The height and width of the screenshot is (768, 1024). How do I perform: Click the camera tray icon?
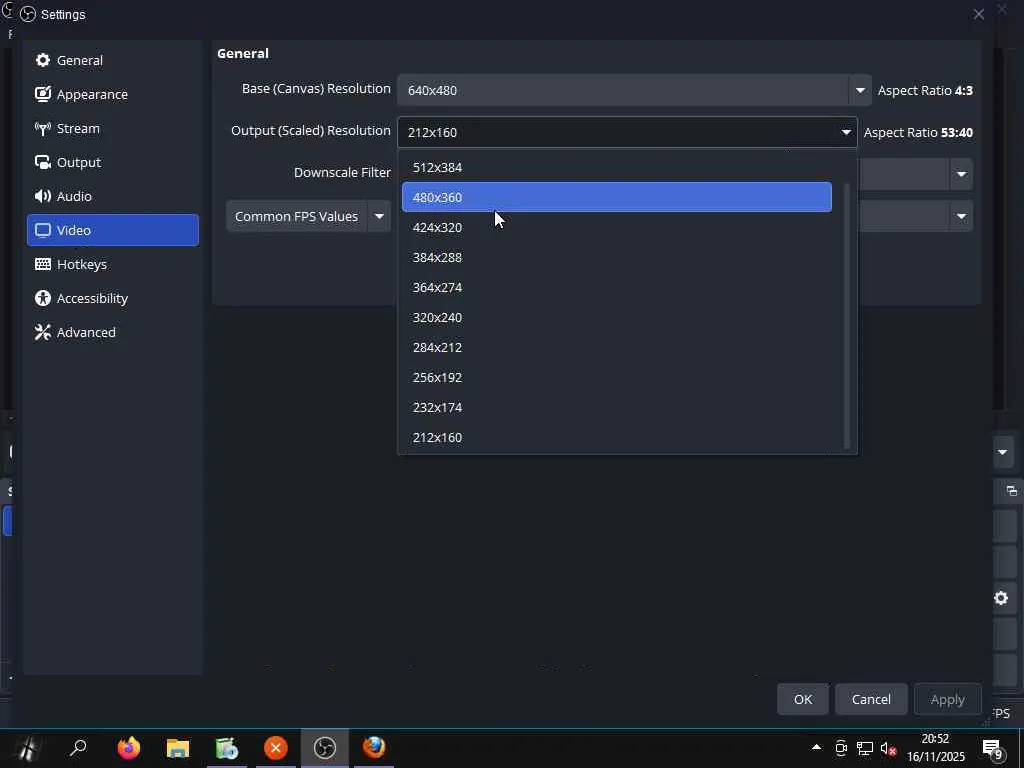click(841, 748)
